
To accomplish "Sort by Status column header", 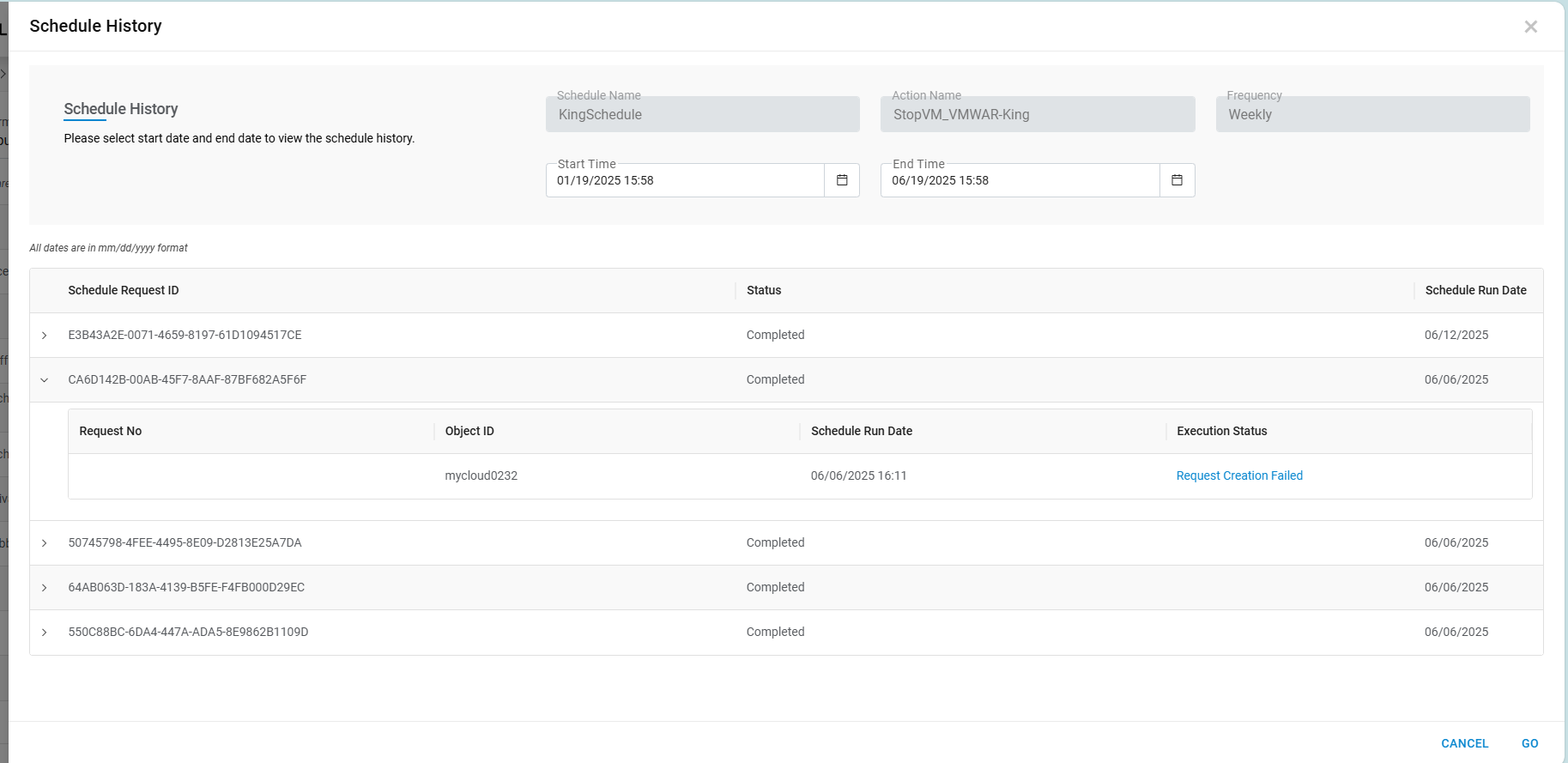I will [x=764, y=290].
